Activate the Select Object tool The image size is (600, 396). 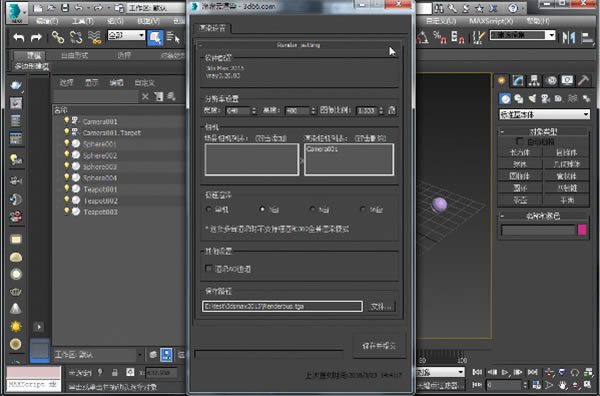(155, 37)
